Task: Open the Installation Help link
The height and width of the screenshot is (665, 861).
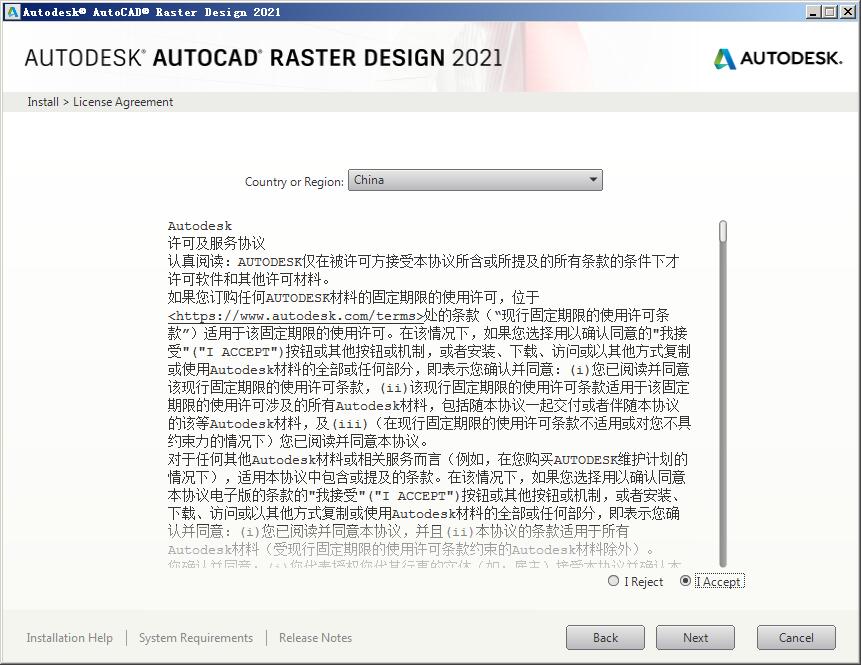Action: (x=69, y=638)
